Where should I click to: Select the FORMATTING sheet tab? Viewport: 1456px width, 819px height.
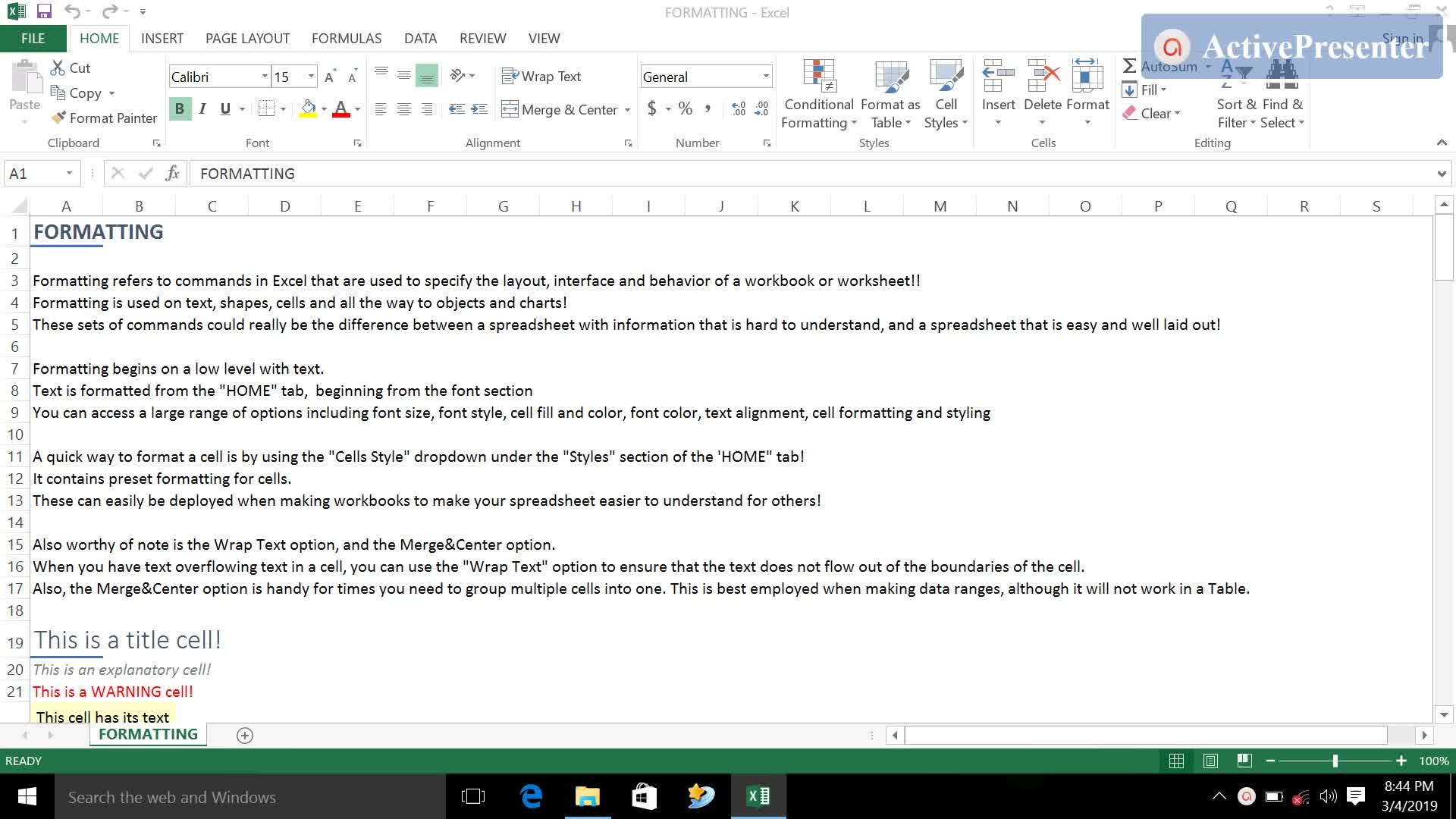[148, 734]
